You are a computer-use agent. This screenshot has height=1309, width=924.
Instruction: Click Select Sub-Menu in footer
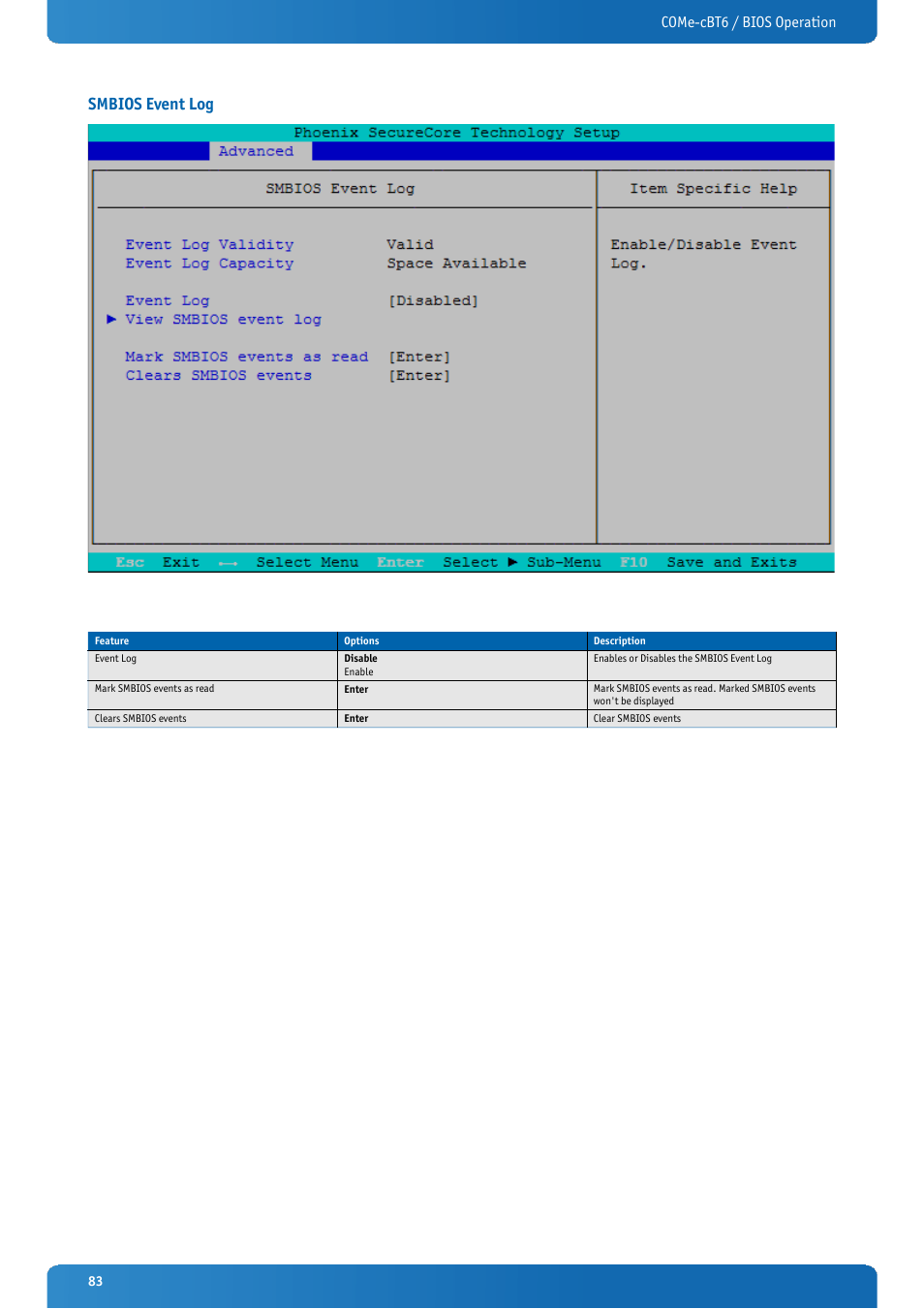pos(522,563)
